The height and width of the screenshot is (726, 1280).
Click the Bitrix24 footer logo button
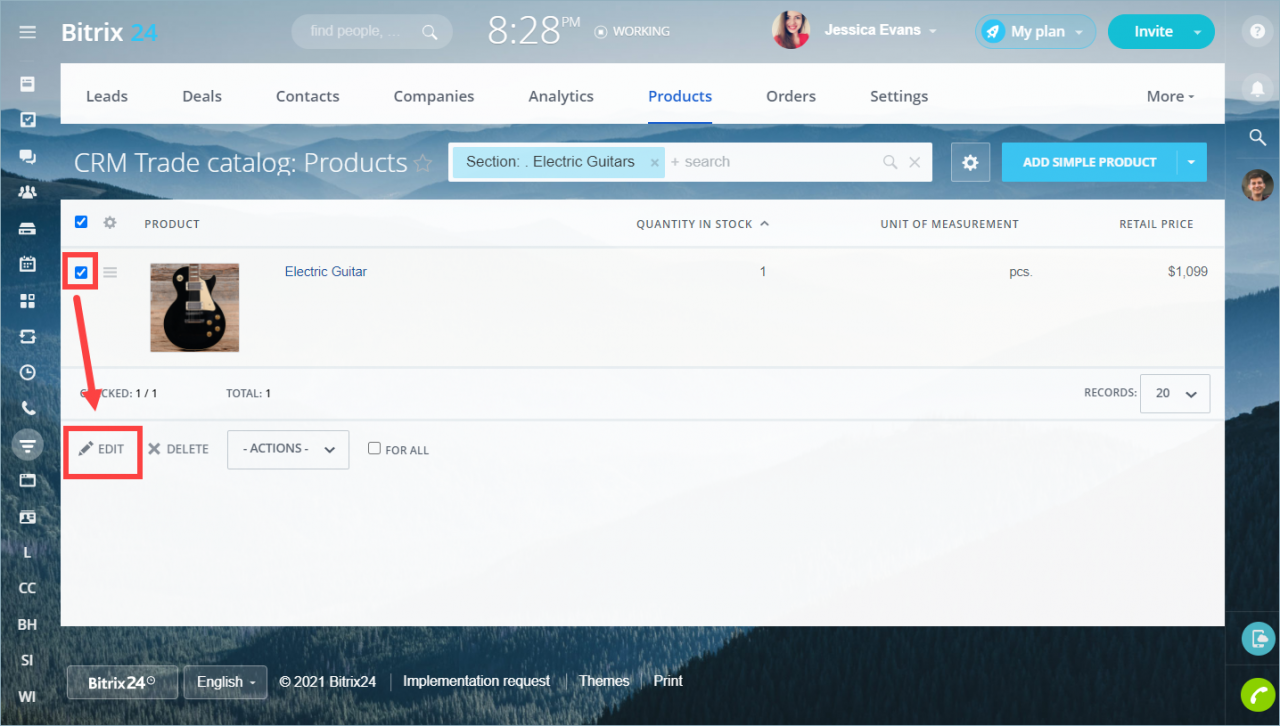pos(122,682)
